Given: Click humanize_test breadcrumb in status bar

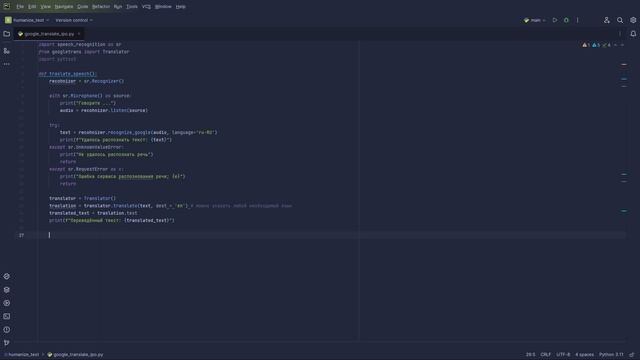Looking at the screenshot, I should [x=22, y=355].
